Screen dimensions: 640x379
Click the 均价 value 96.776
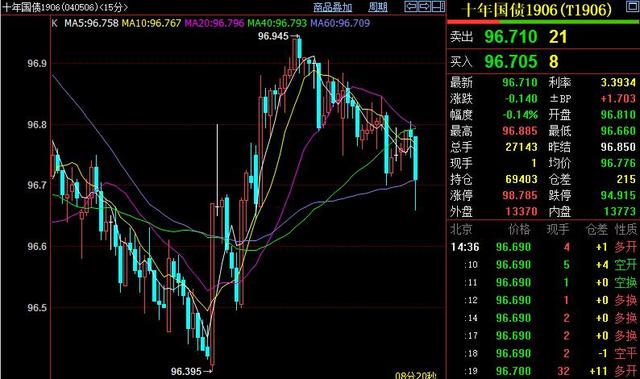tap(618, 163)
